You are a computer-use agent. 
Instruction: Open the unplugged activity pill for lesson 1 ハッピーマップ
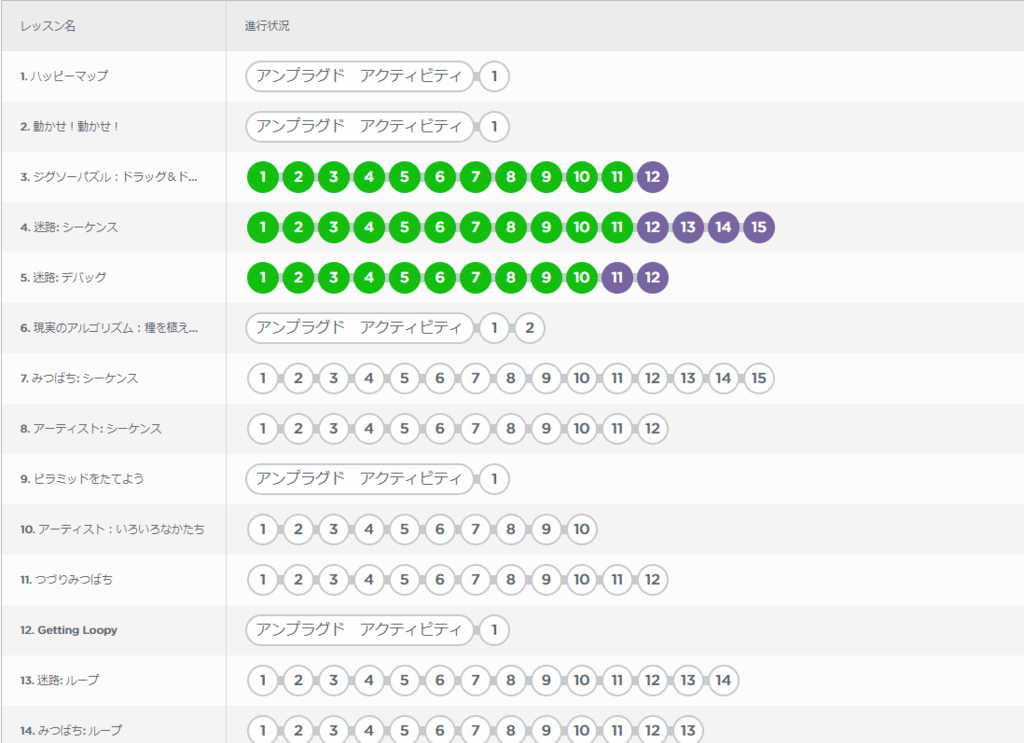coord(359,76)
